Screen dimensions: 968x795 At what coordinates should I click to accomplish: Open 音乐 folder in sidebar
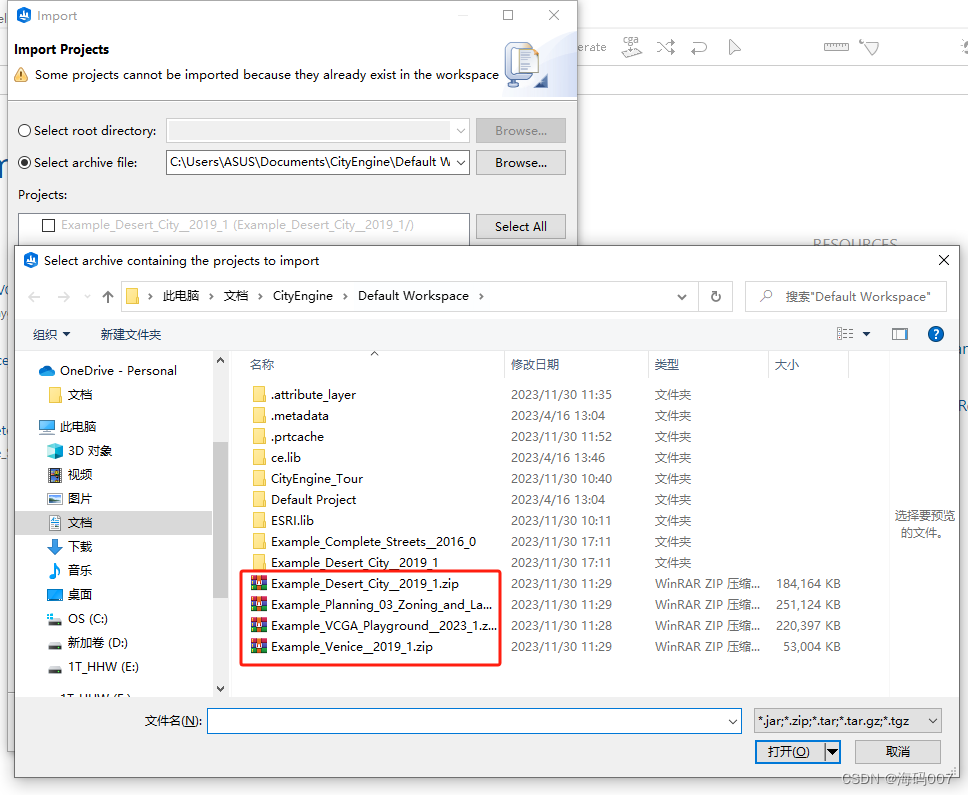tap(70, 570)
